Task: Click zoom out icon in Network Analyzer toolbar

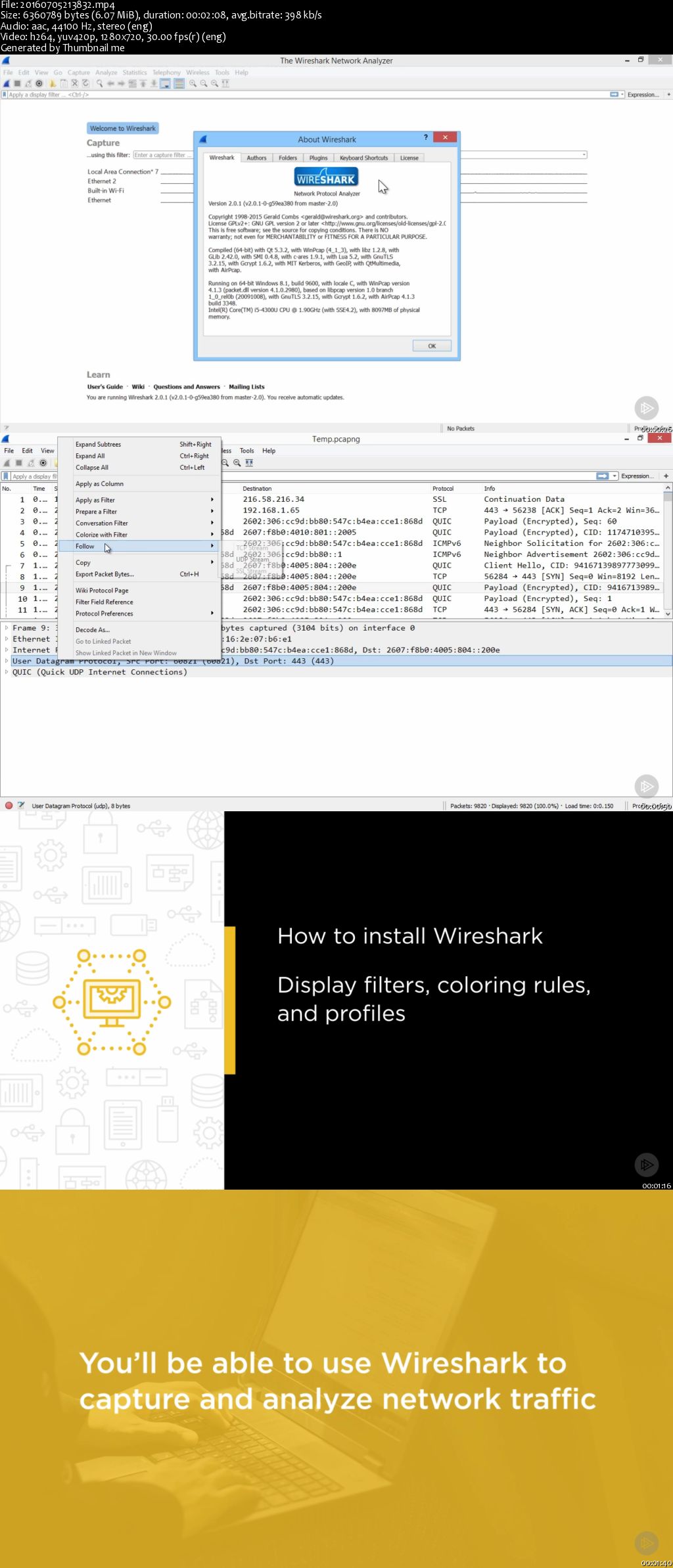Action: (204, 83)
